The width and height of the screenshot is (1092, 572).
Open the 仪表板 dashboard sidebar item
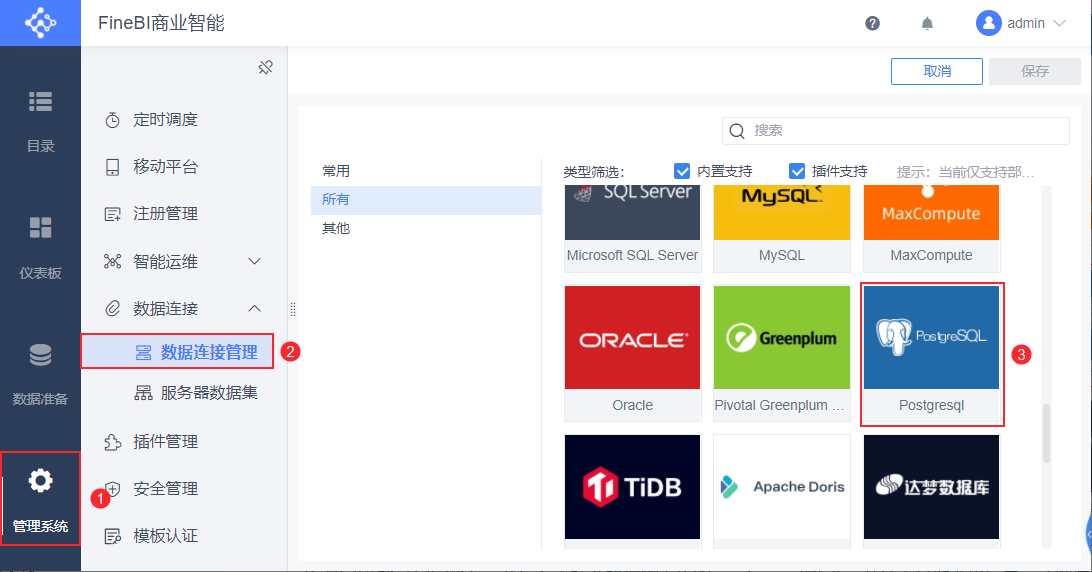(x=40, y=247)
